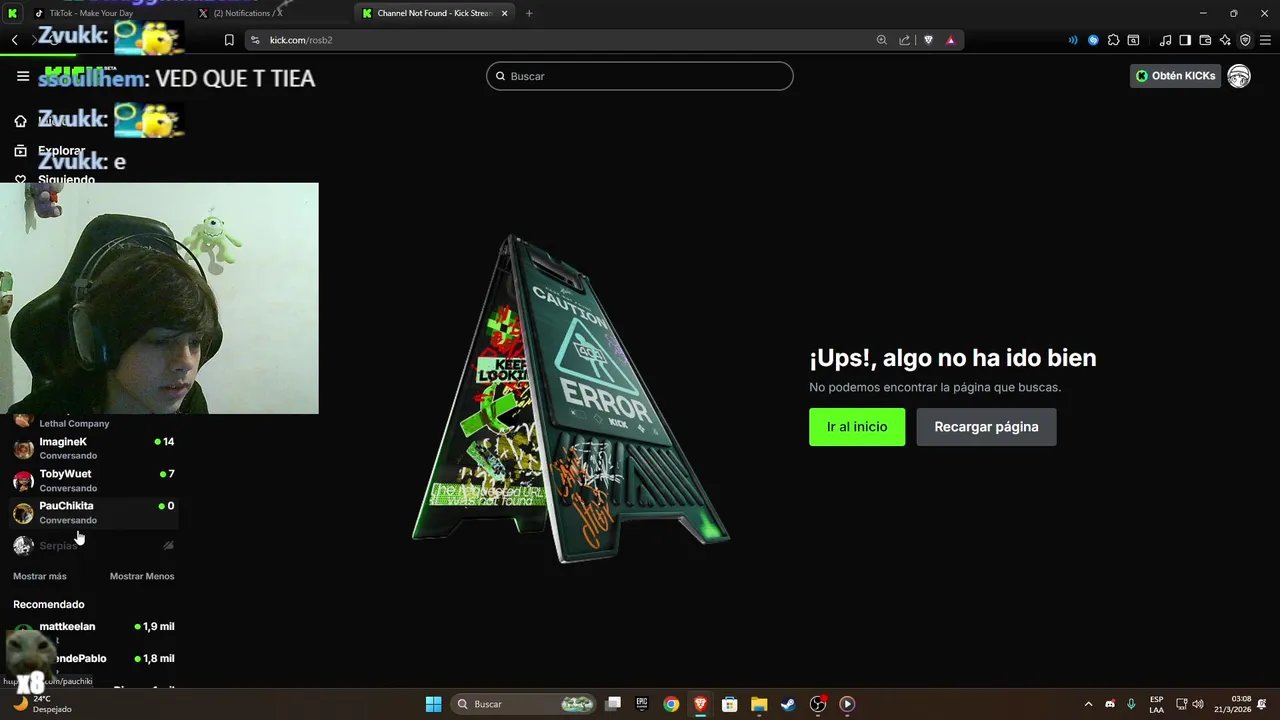Click '¡Ups!, algo no ha ido bien' heading
Image resolution: width=1280 pixels, height=720 pixels.
pos(953,358)
